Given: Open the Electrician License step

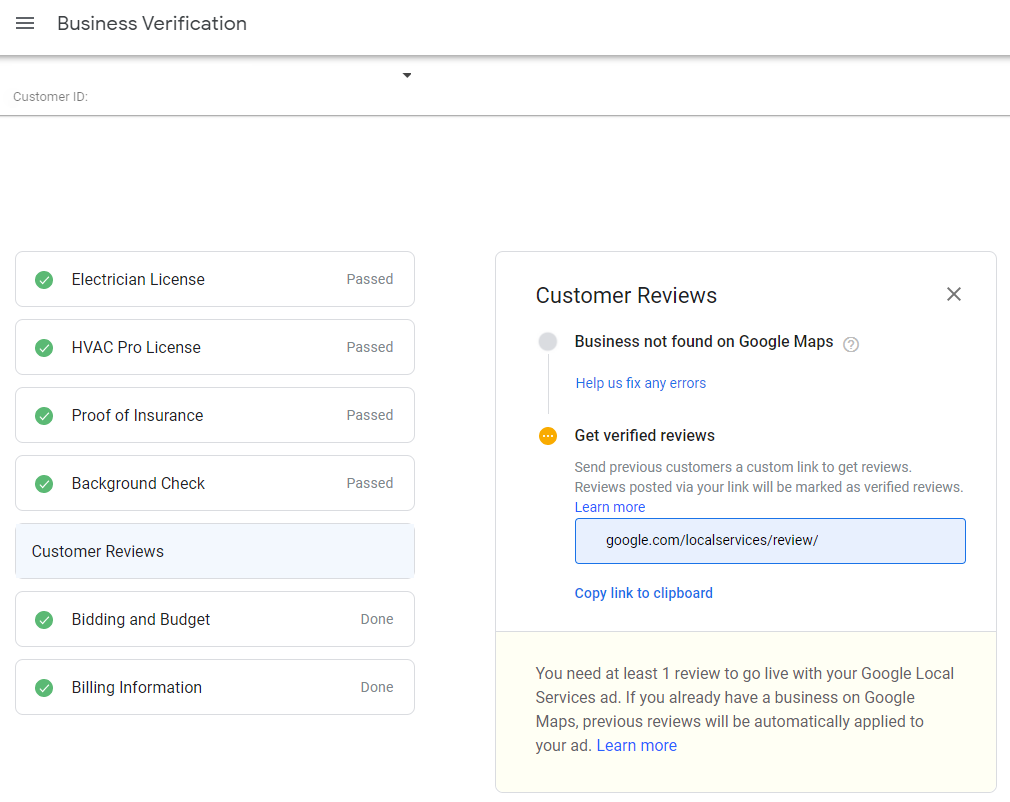Looking at the screenshot, I should pyautogui.click(x=214, y=280).
